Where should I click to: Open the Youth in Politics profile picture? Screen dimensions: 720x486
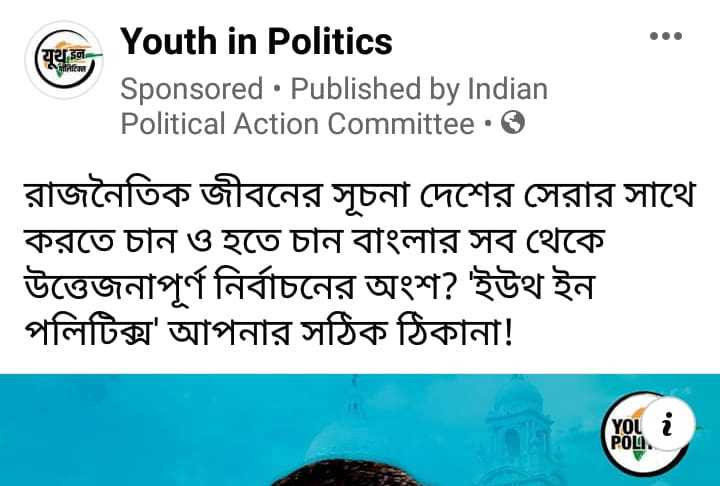[64, 60]
